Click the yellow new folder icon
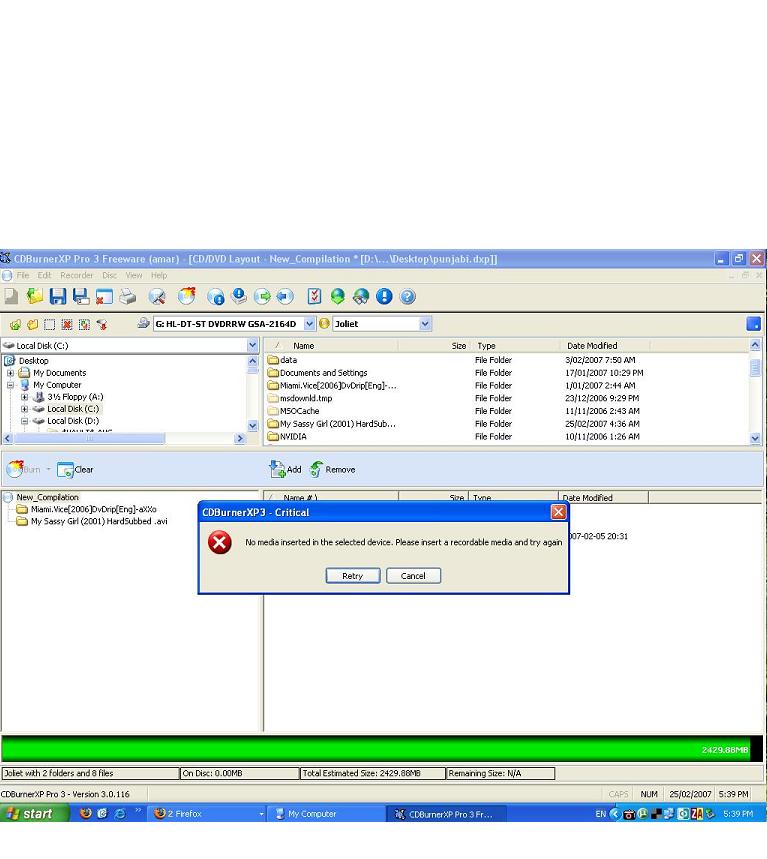 [x=32, y=324]
